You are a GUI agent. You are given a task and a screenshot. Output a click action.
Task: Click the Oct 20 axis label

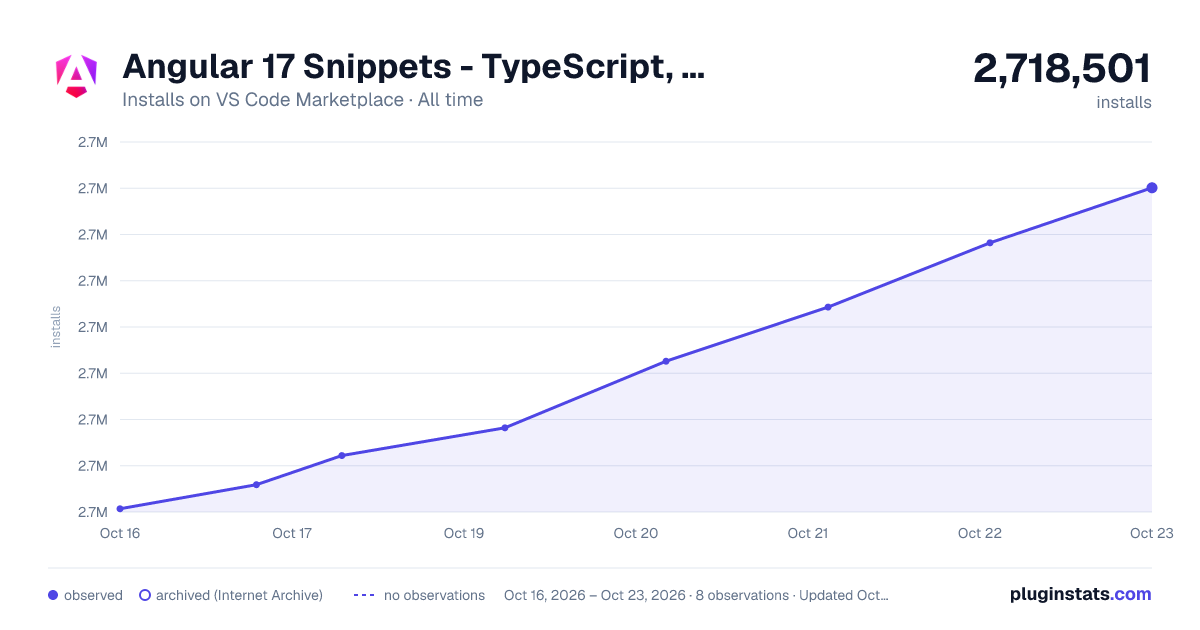click(636, 533)
